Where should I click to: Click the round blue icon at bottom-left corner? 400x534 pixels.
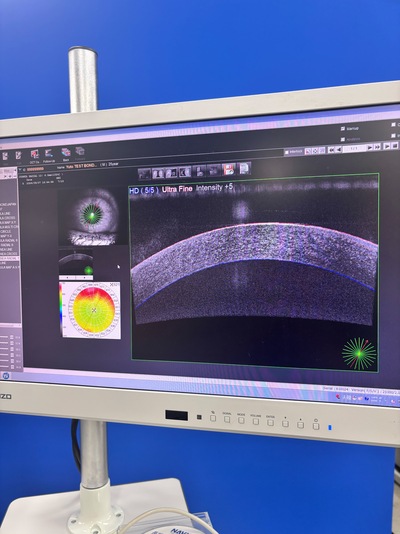coord(6,376)
